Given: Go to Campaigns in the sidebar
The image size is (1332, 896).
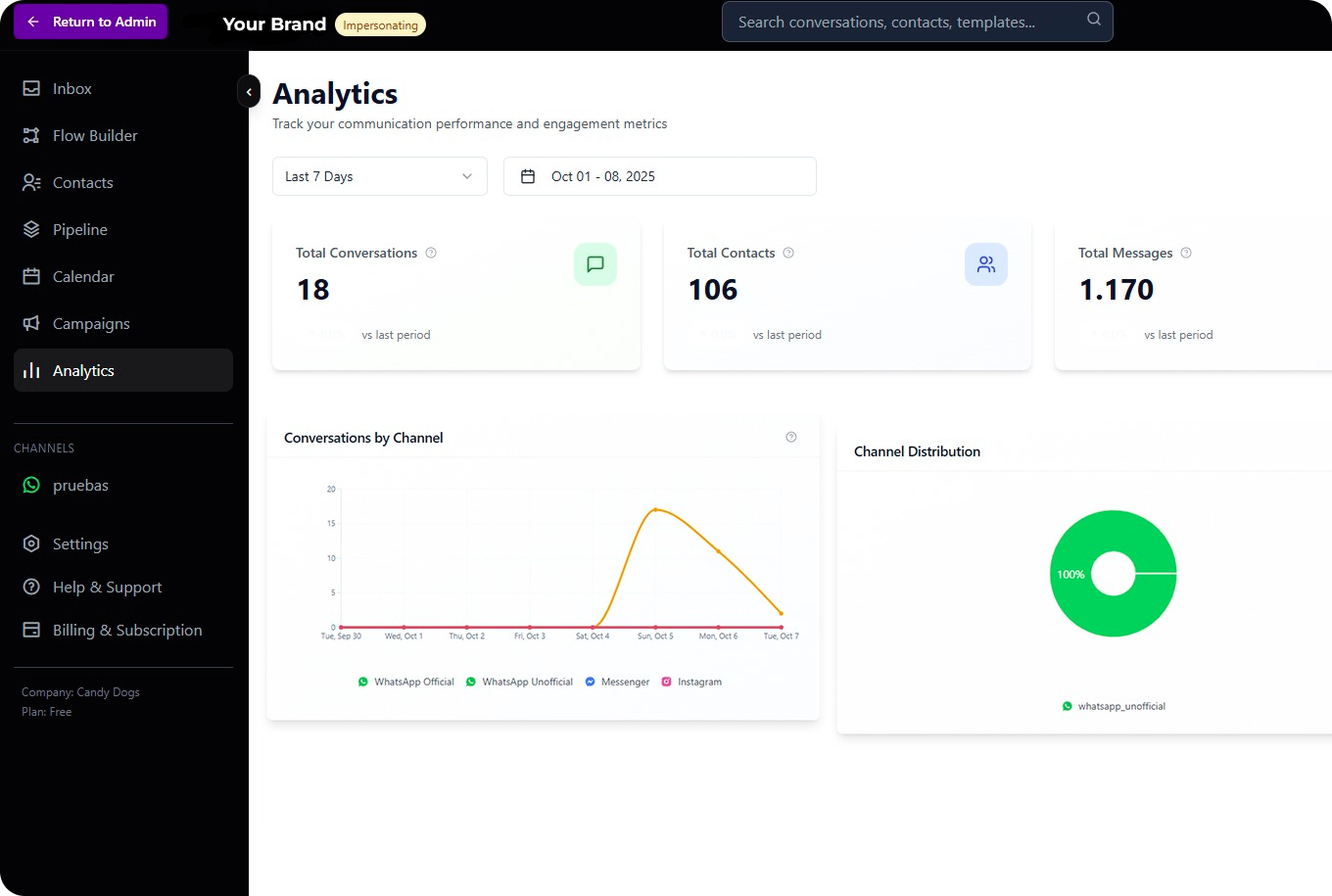Looking at the screenshot, I should pos(91,323).
